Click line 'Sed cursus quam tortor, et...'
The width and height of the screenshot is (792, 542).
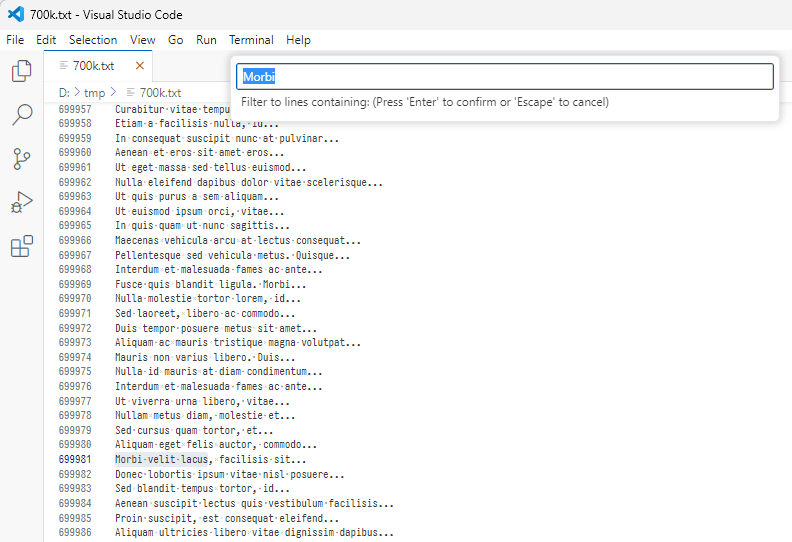[194, 430]
